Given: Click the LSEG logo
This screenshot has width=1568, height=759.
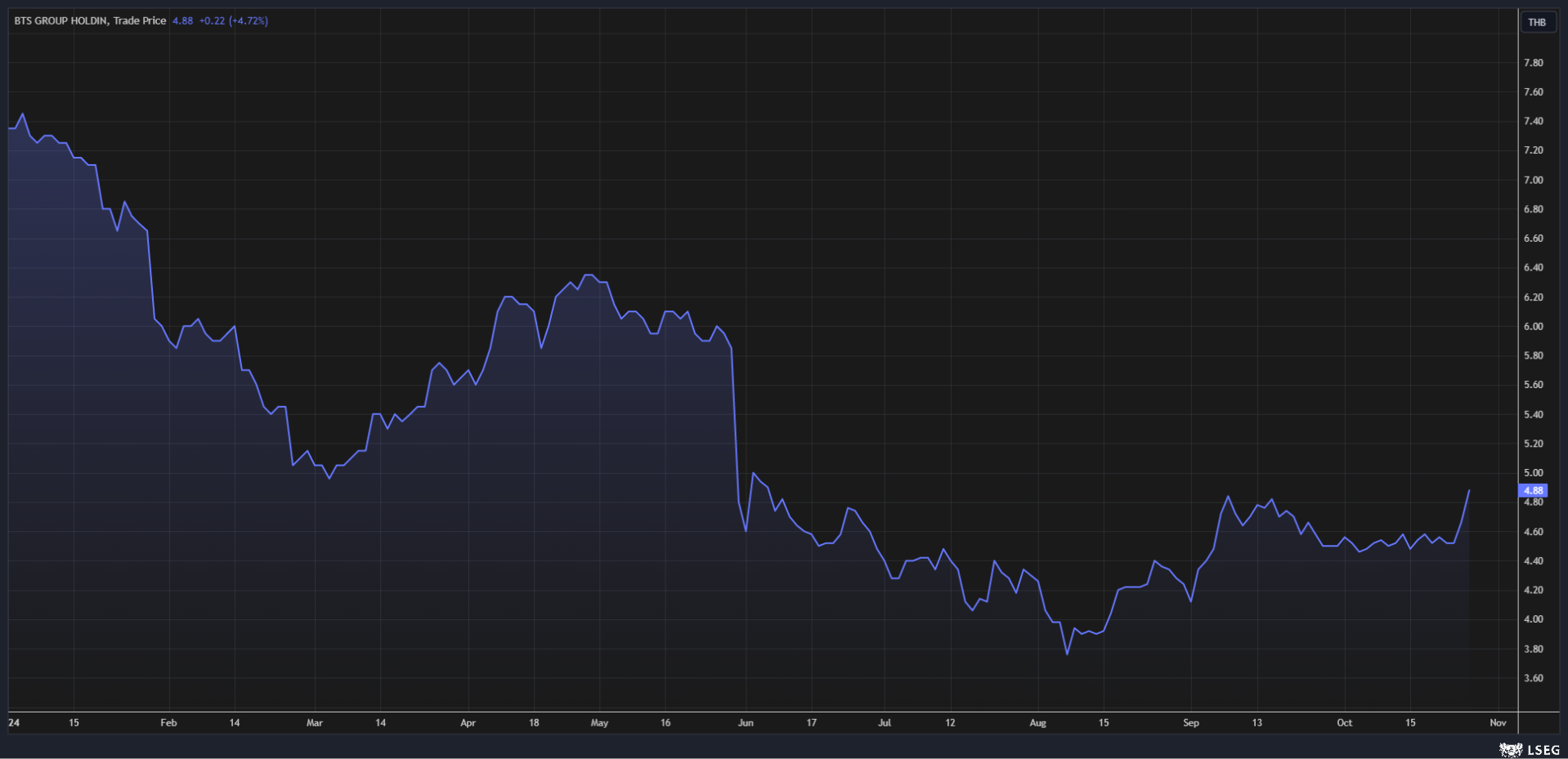Looking at the screenshot, I should (1530, 749).
